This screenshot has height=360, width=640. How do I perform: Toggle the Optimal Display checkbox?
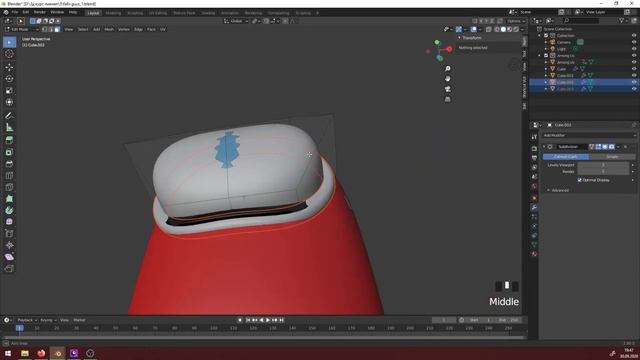580,180
